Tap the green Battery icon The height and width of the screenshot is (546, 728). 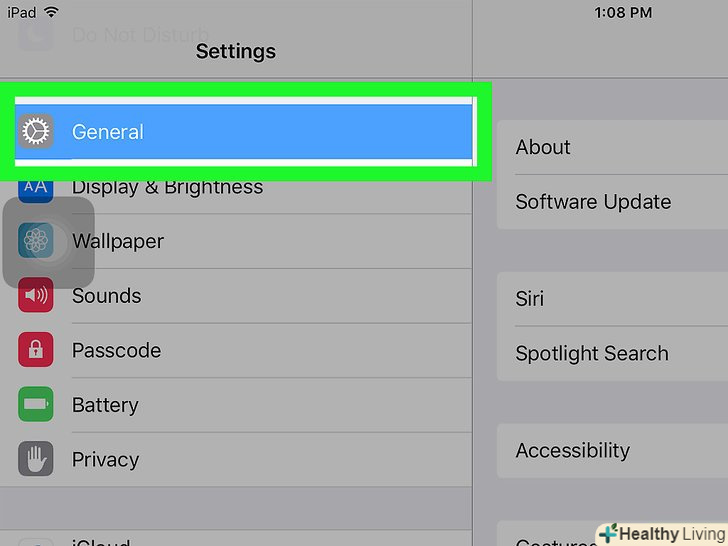pos(36,405)
